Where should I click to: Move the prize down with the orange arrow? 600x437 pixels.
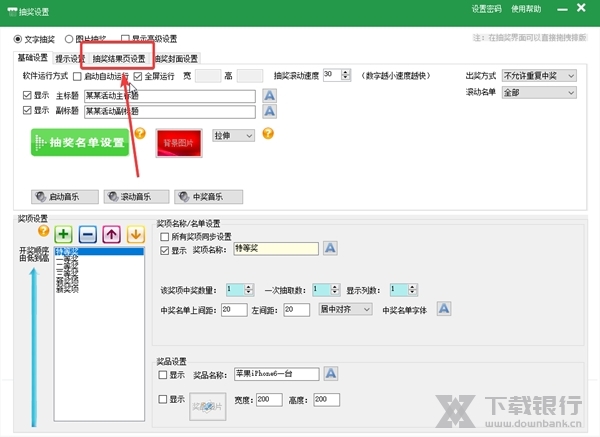coord(136,234)
